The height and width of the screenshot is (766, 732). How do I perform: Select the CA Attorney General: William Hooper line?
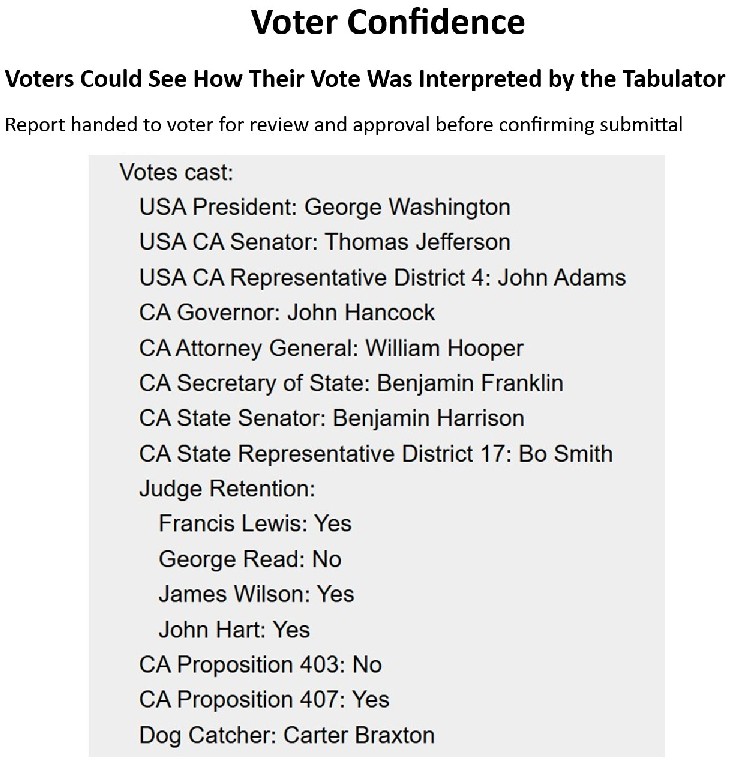331,348
